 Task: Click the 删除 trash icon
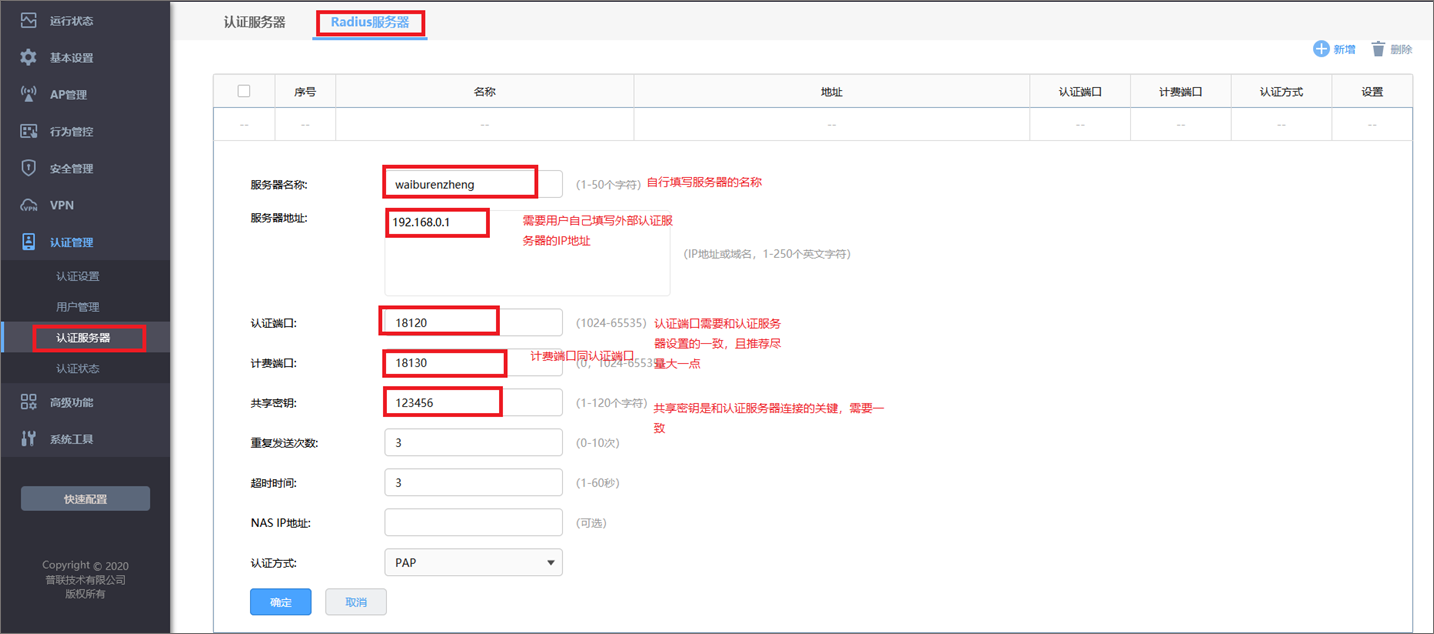point(1379,49)
